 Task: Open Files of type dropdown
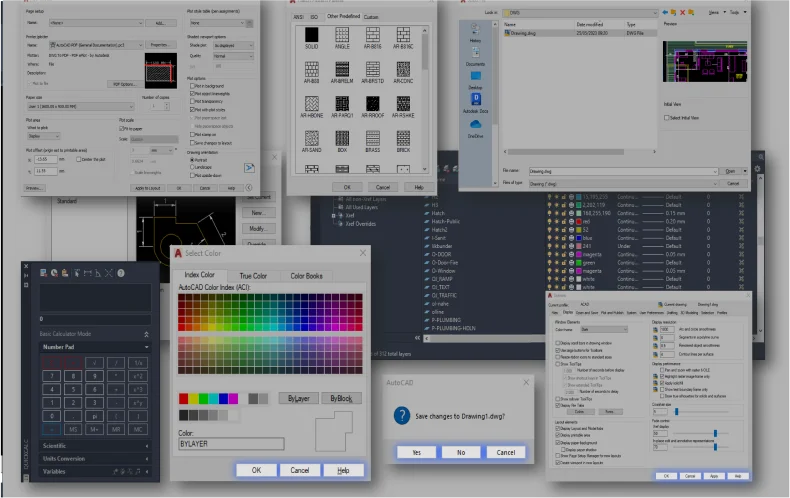click(x=623, y=183)
